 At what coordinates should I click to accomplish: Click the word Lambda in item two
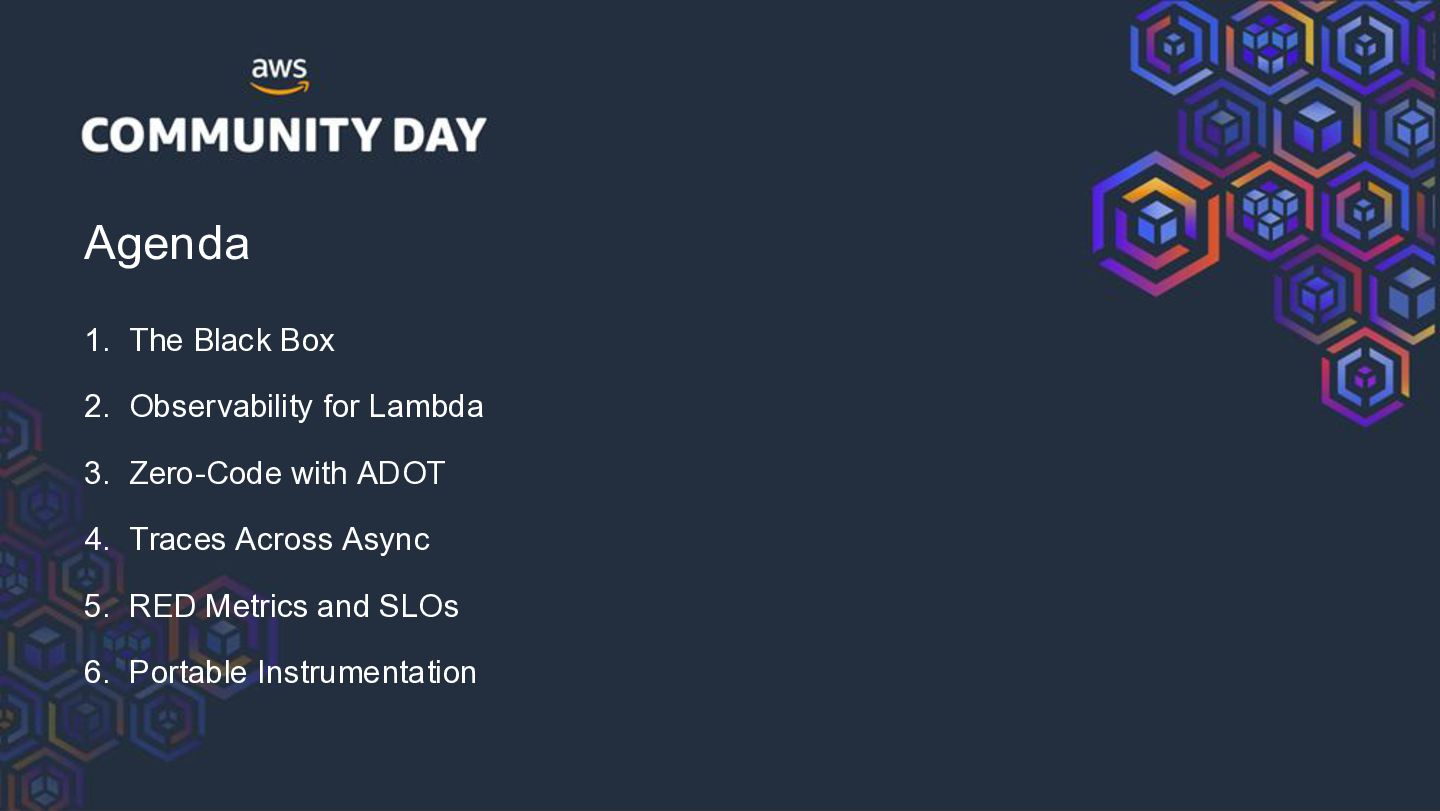pyautogui.click(x=426, y=406)
